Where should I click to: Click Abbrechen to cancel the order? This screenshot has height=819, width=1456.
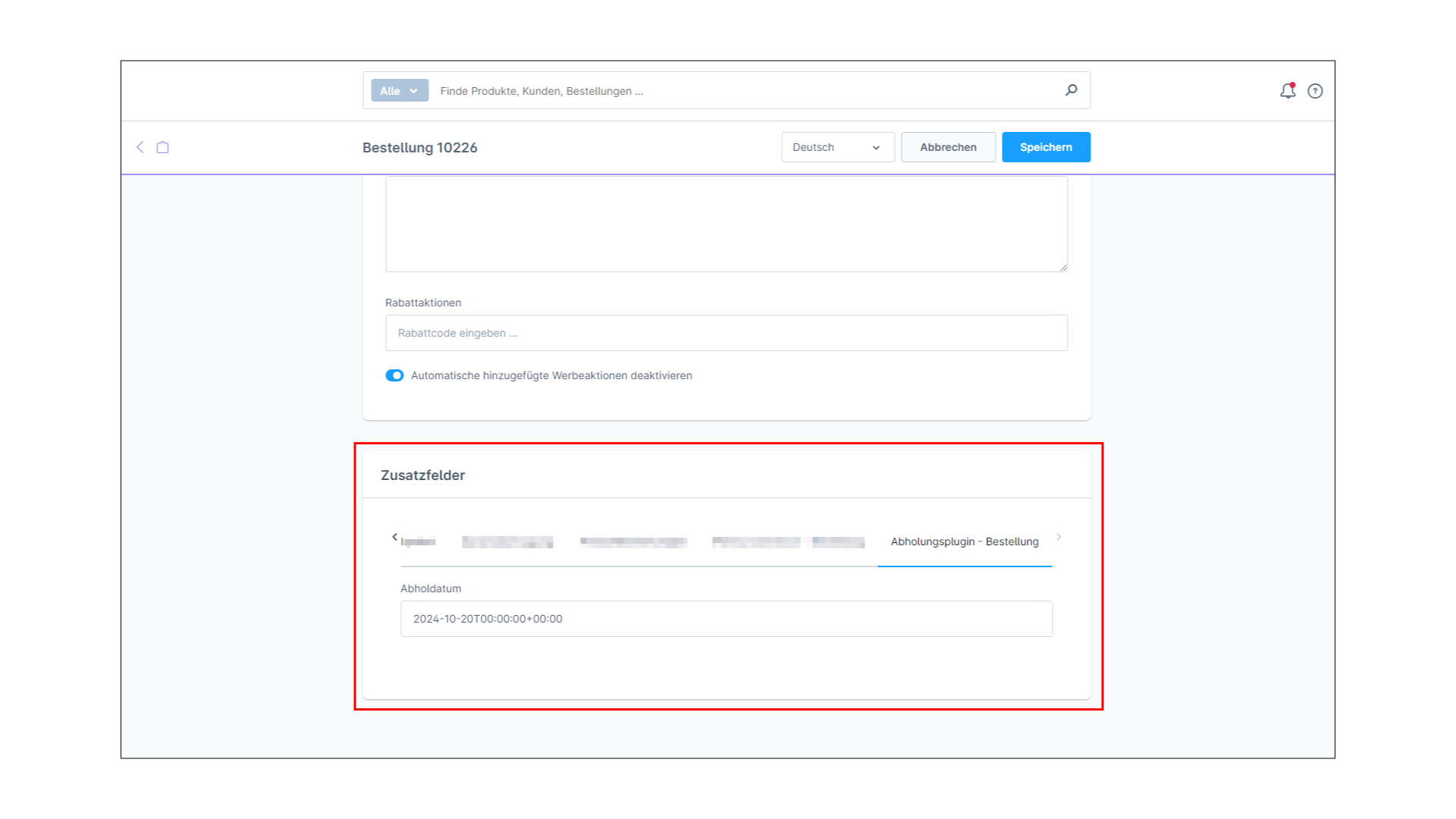click(x=948, y=147)
